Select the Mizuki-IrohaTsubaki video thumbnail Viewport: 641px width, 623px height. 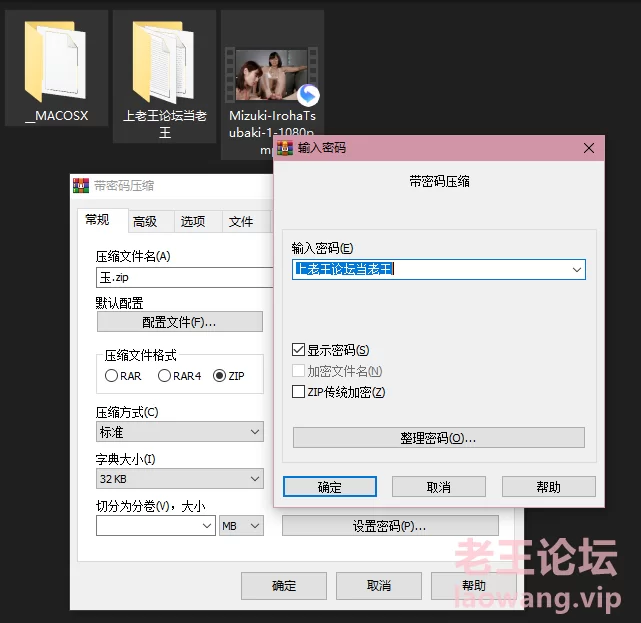tap(271, 75)
